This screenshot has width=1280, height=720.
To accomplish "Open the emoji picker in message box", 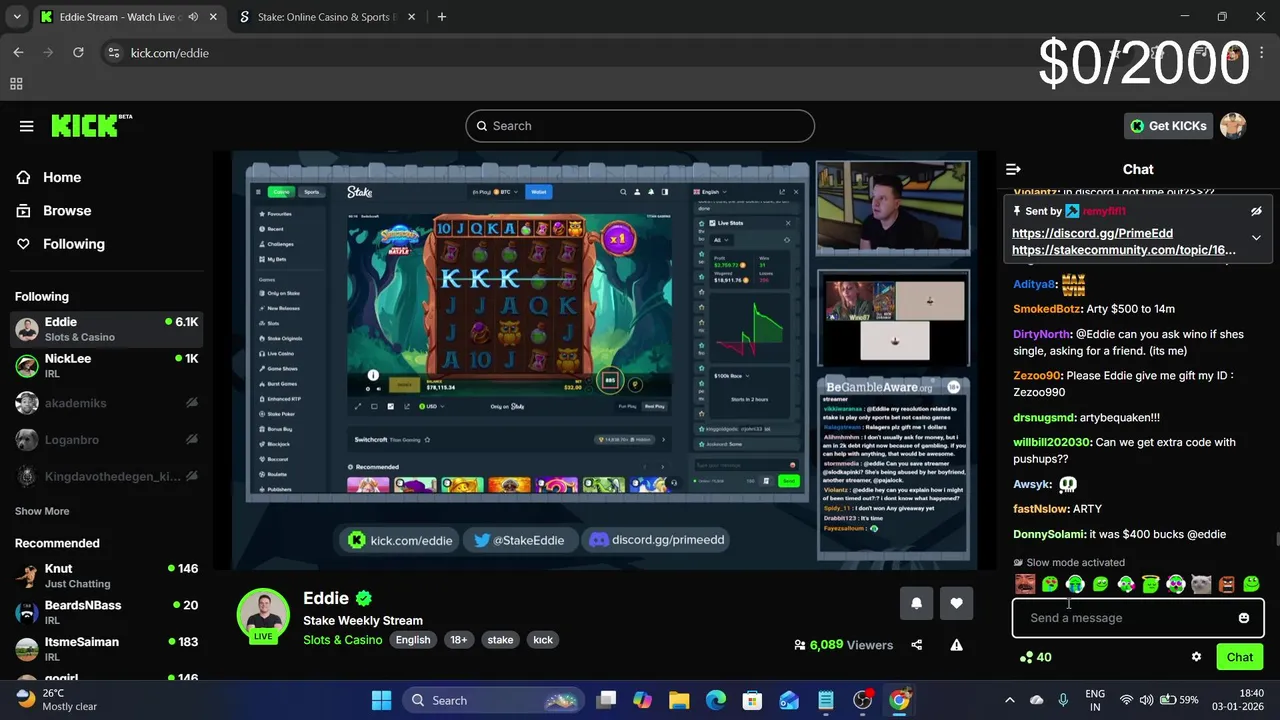I will [1244, 618].
